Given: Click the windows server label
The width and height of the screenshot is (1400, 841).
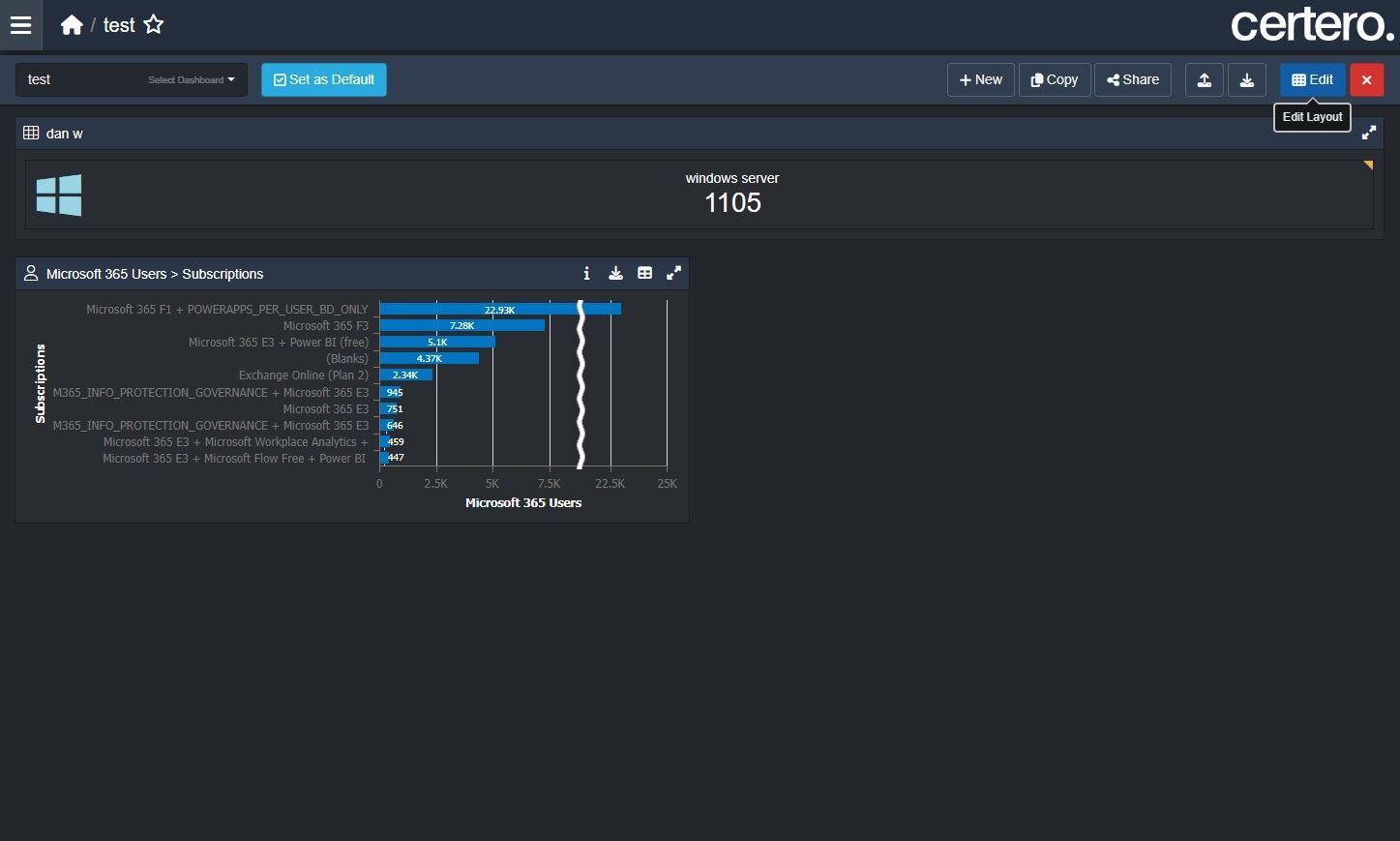Looking at the screenshot, I should 732,178.
